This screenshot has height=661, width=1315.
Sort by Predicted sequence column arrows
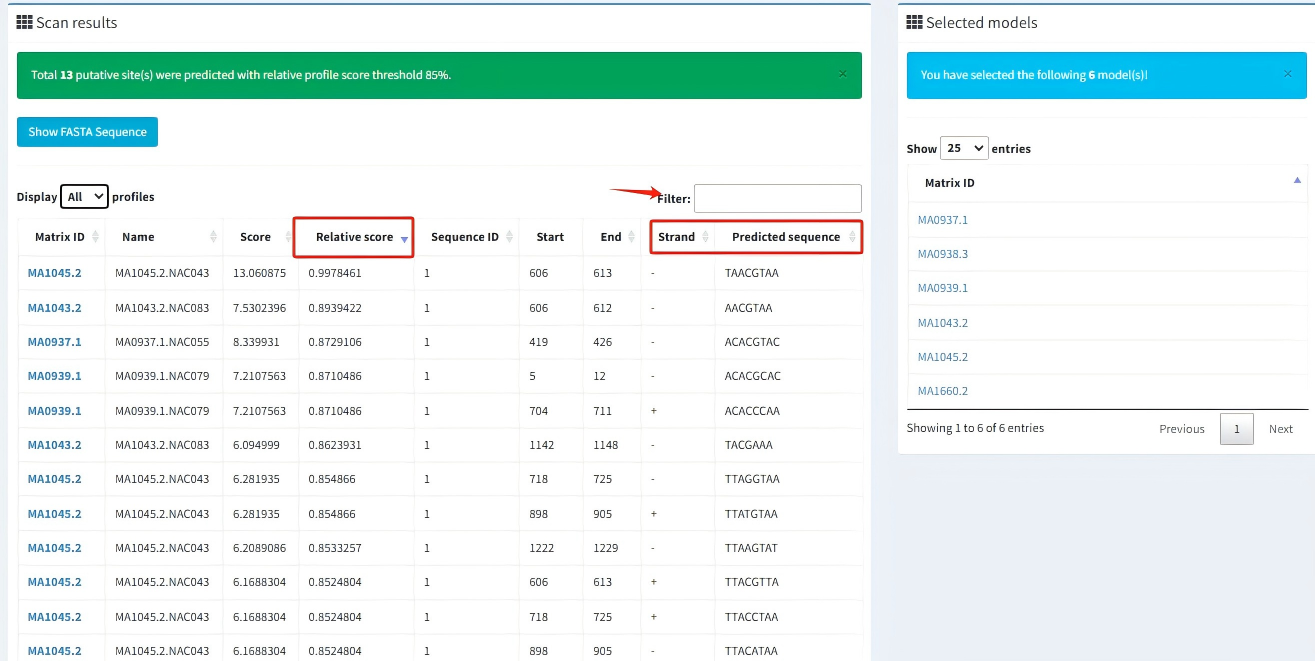coord(852,237)
